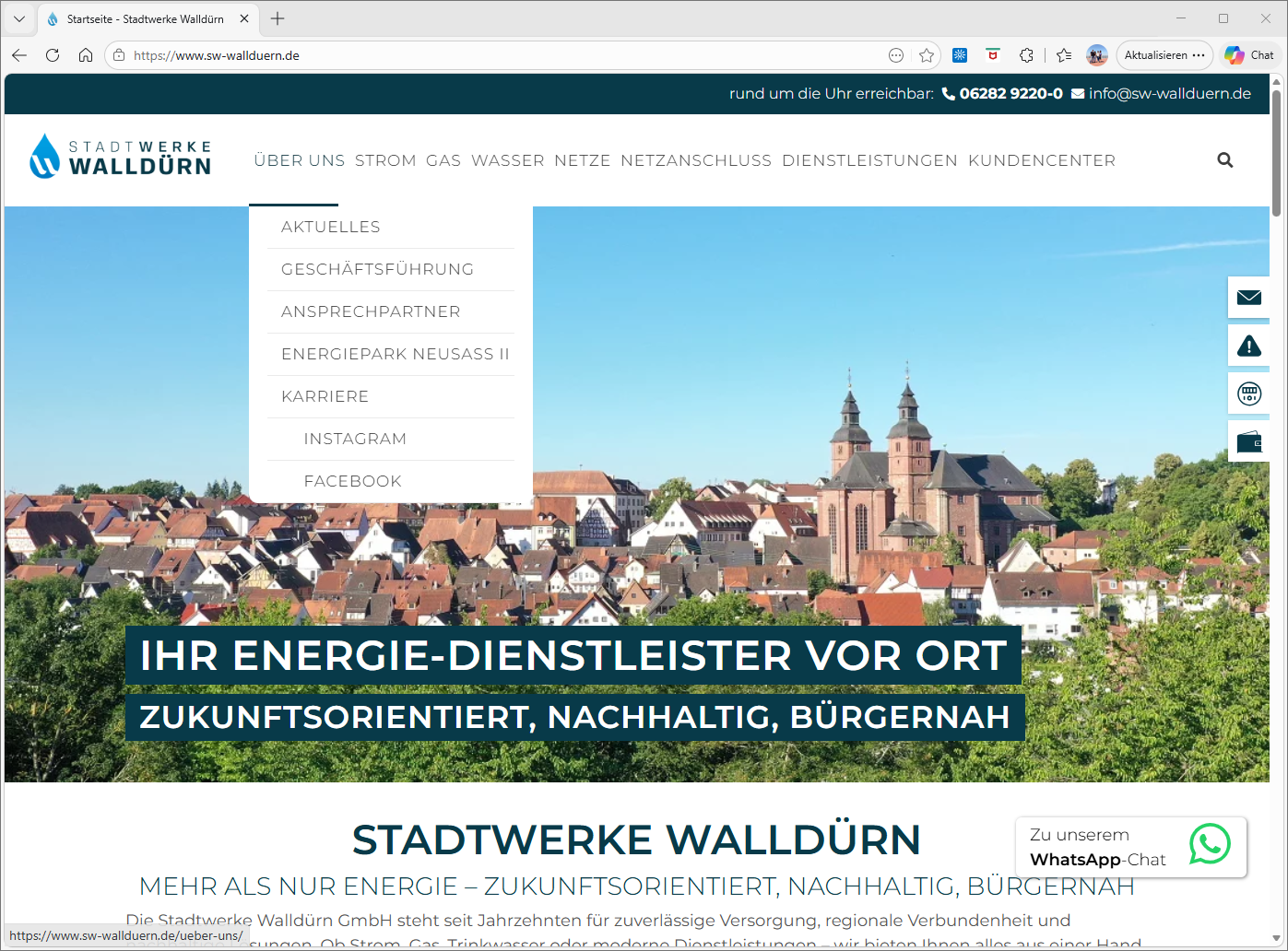This screenshot has height=951, width=1288.
Task: Select ENERGIEPARK NEUSASS II menu entry
Action: click(395, 354)
